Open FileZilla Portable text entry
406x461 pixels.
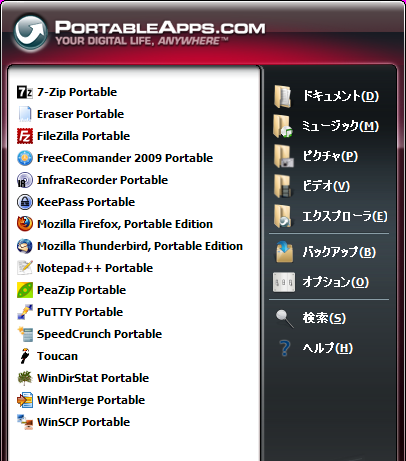[x=83, y=136]
